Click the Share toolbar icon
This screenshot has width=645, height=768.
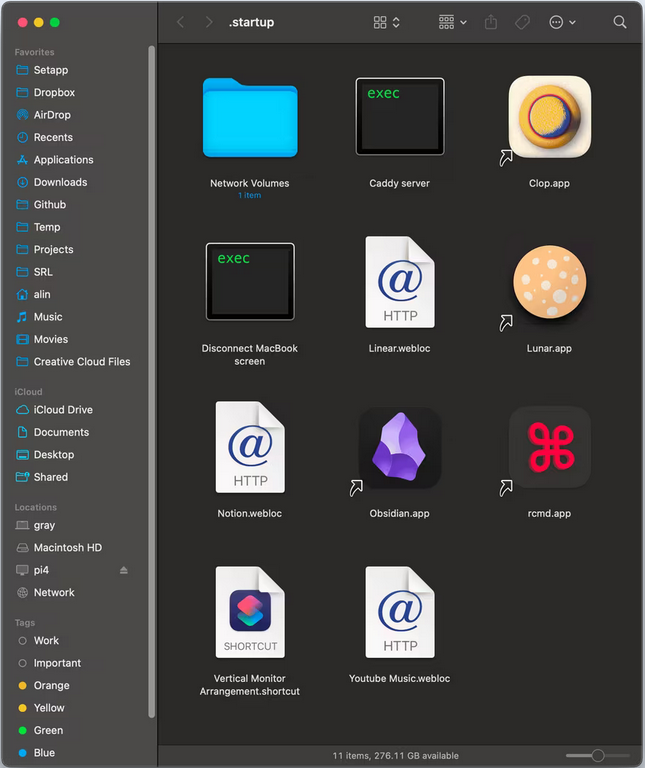[x=491, y=22]
